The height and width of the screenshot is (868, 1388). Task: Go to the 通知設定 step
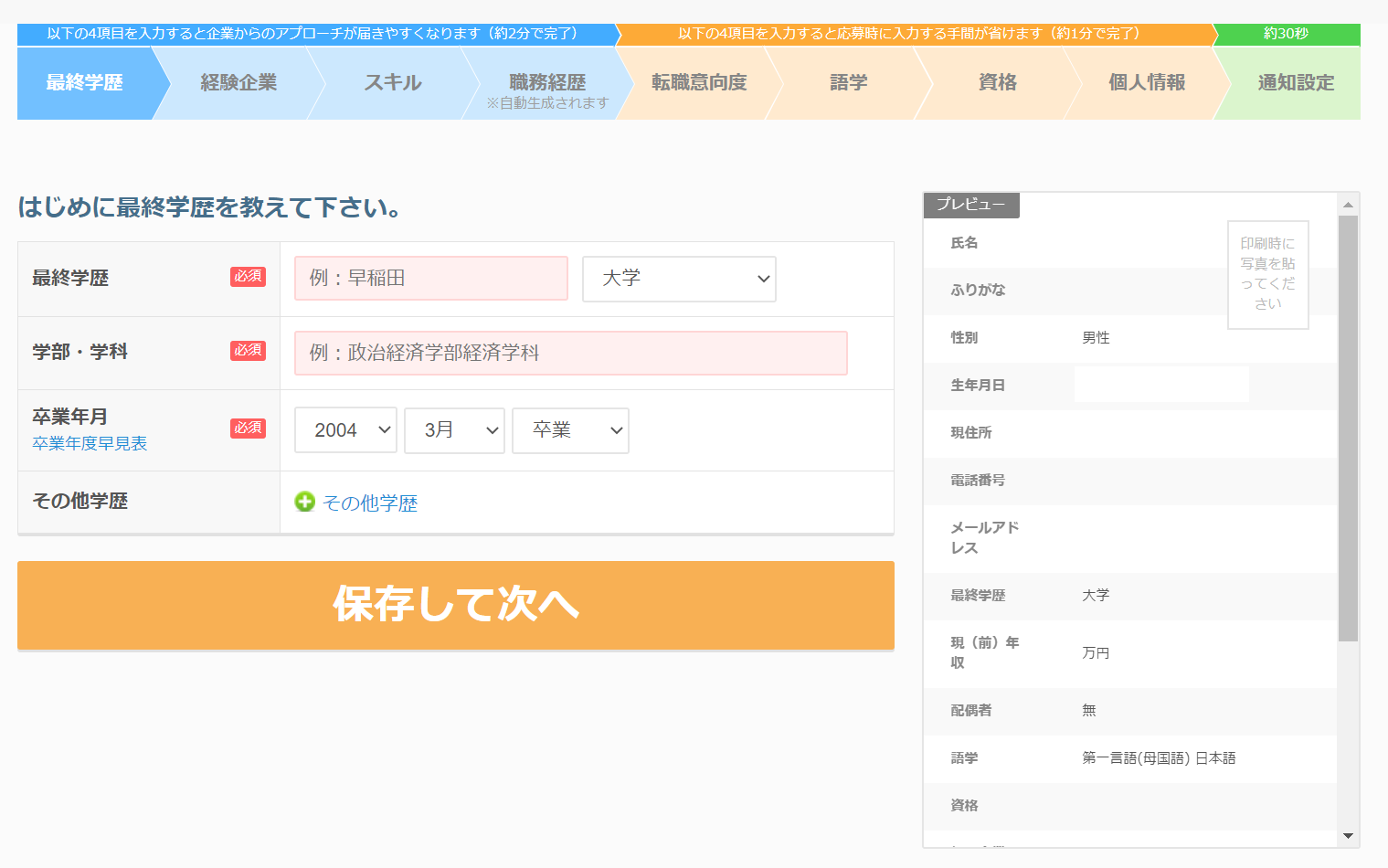[1296, 83]
